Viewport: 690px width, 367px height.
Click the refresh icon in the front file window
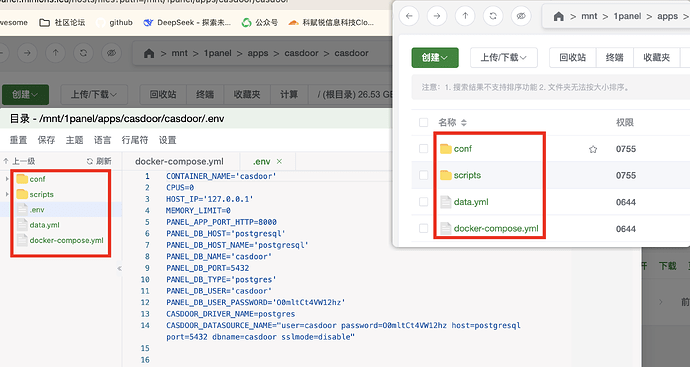[493, 16]
